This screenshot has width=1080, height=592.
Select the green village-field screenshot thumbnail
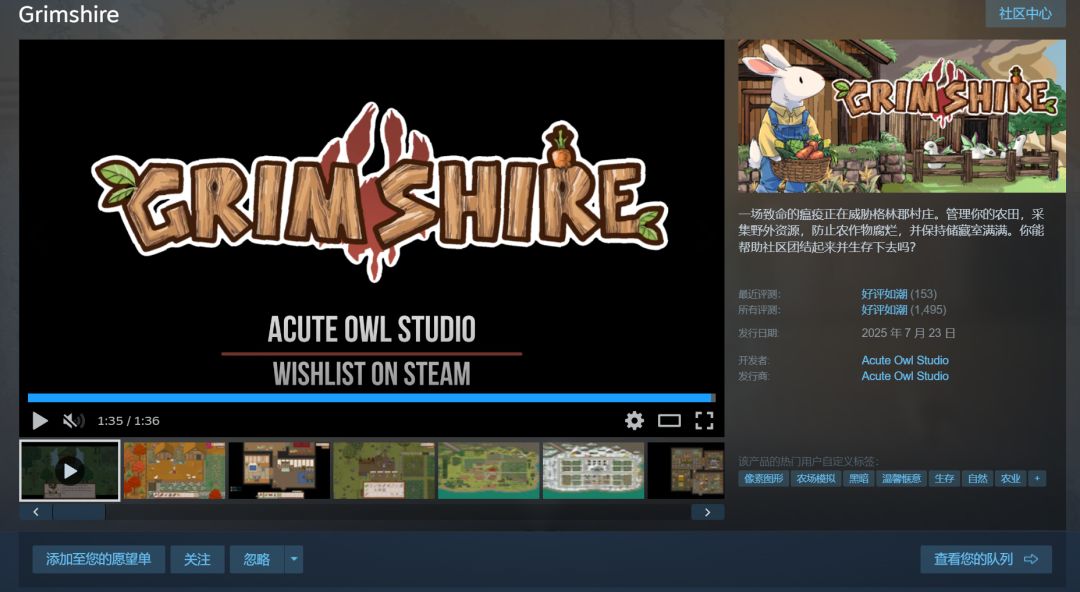click(384, 471)
